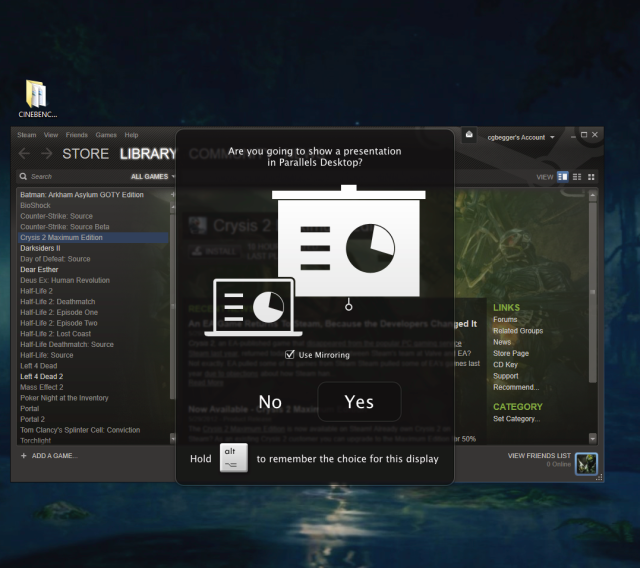640x568 pixels.
Task: Switch to list view icon
Action: point(577,177)
